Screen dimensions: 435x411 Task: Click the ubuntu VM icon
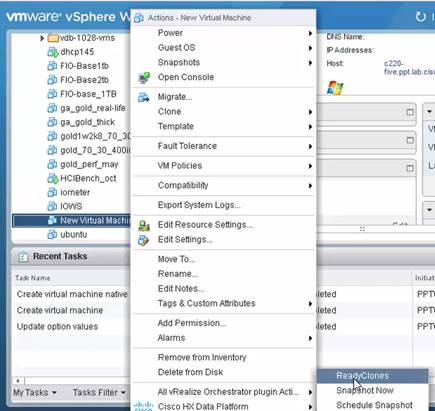coord(52,235)
